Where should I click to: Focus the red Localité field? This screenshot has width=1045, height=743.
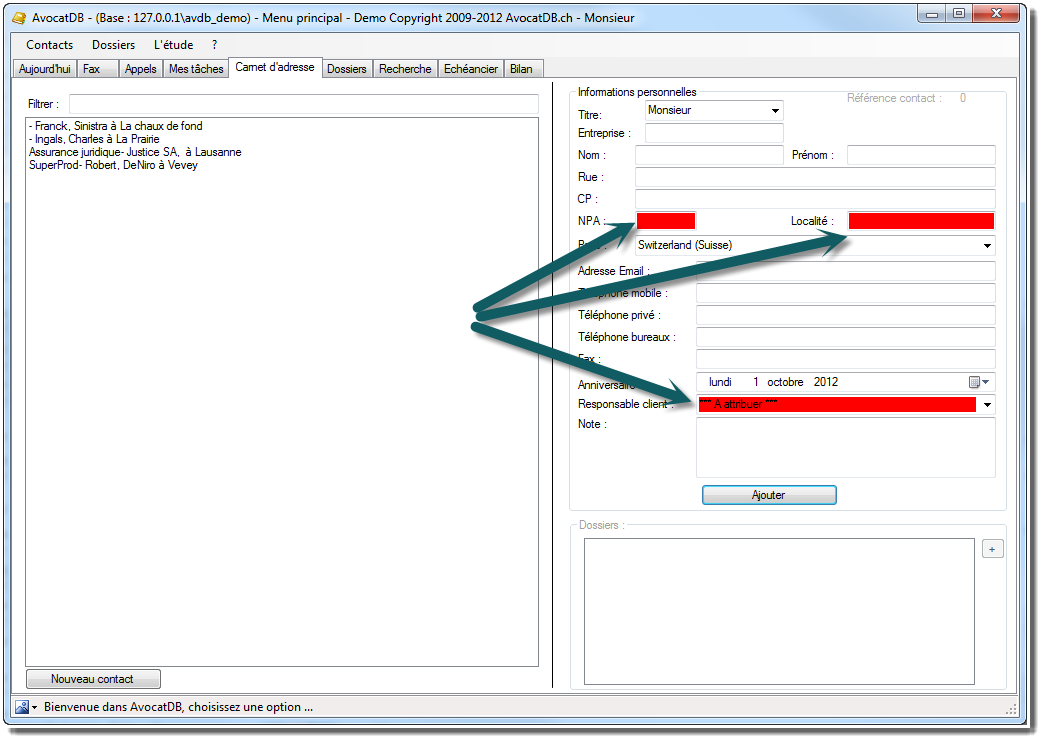click(921, 221)
